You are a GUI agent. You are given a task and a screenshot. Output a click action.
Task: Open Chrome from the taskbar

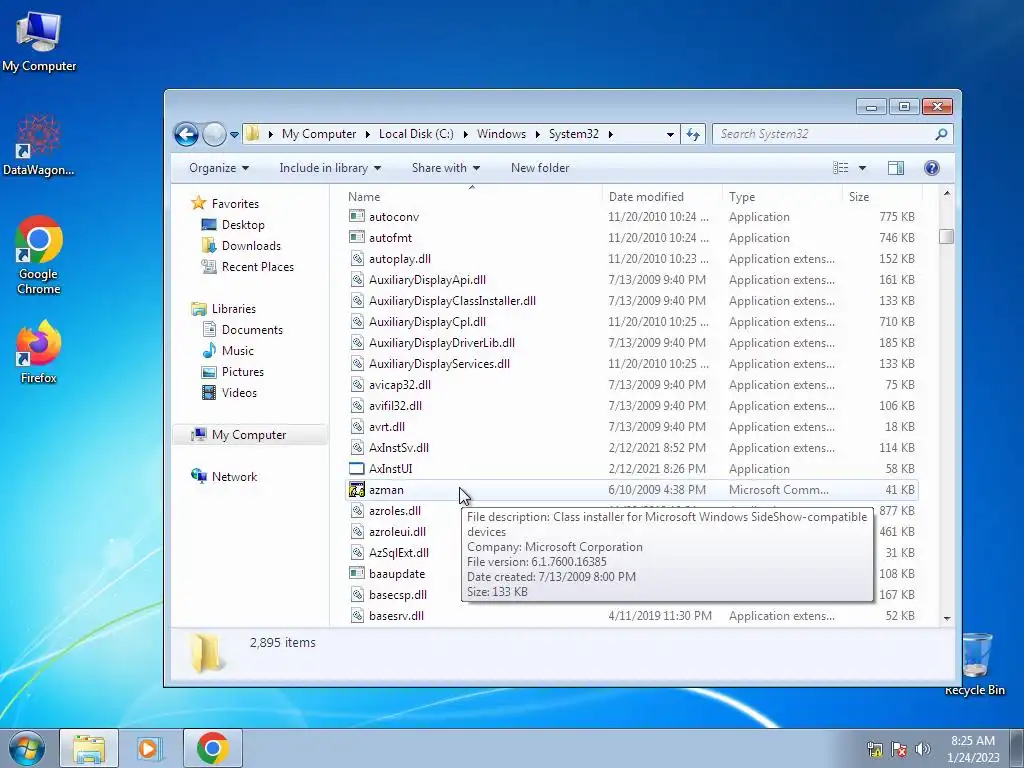(212, 748)
